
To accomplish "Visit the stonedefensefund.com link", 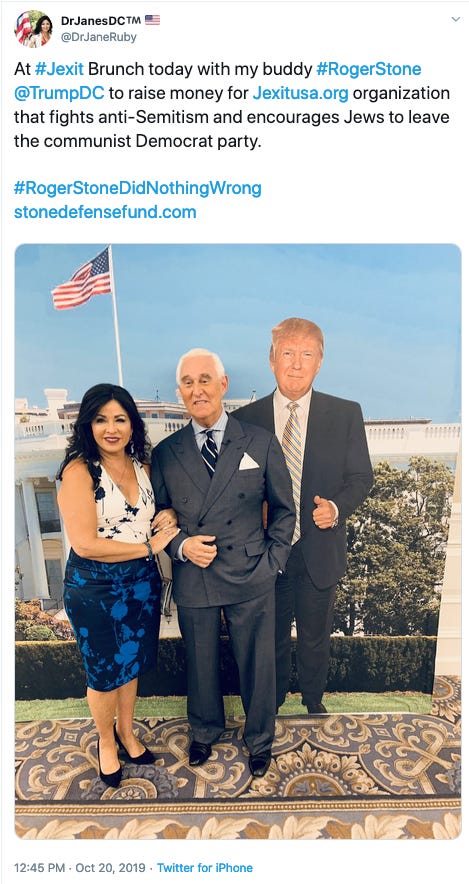I will tap(105, 213).
